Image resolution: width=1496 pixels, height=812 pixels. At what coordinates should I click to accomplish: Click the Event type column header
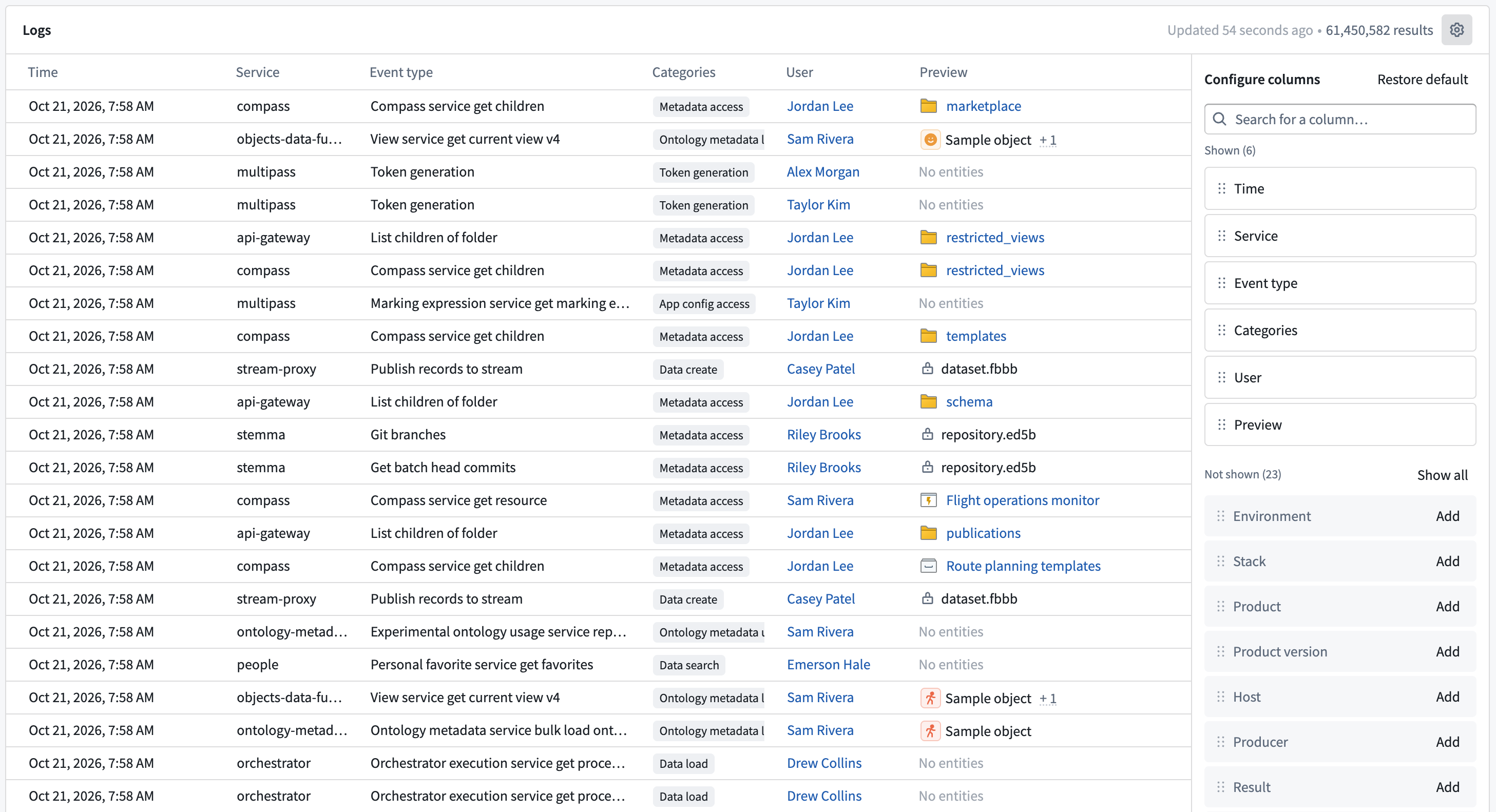coord(401,72)
